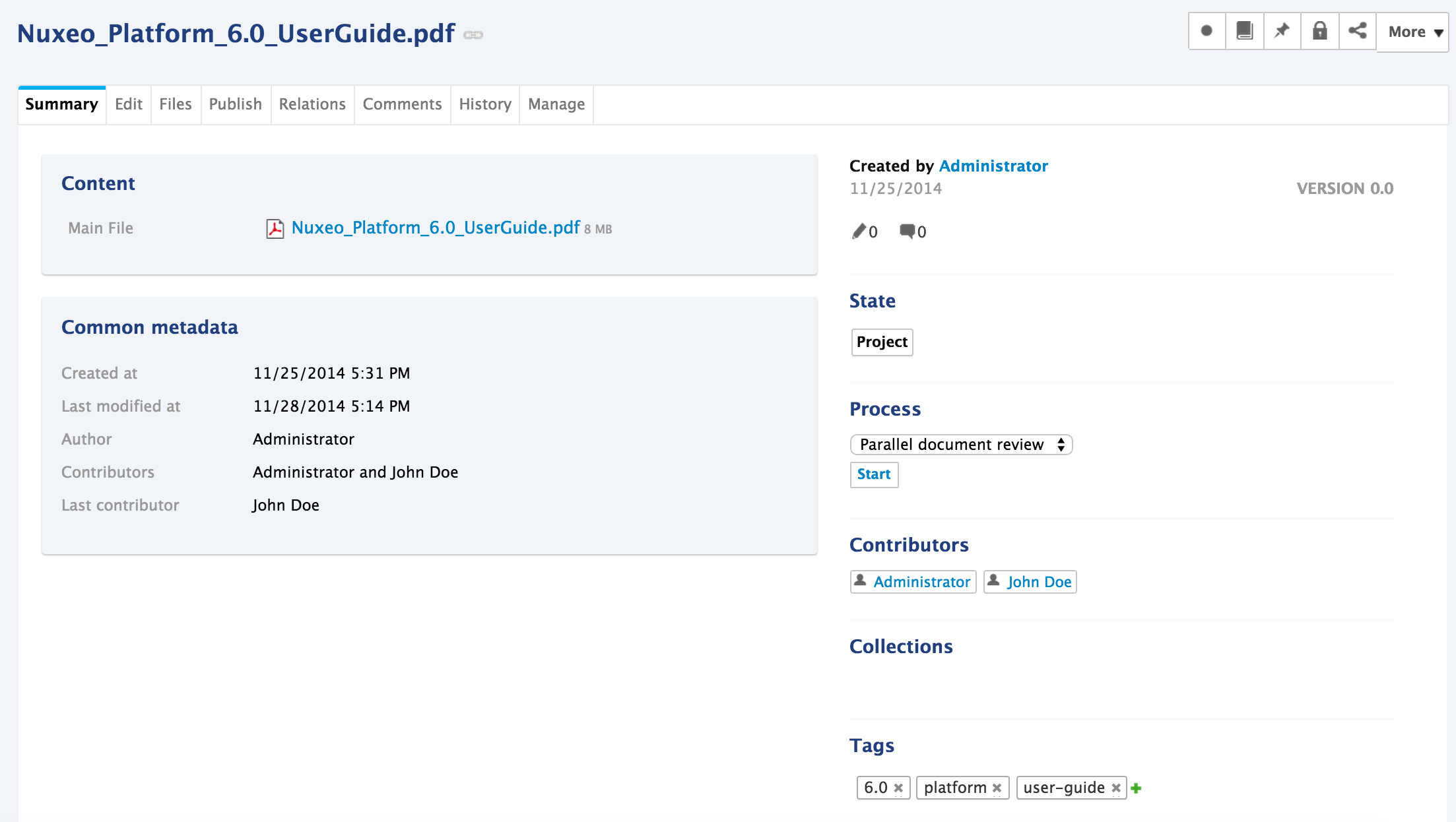This screenshot has width=1456, height=822.
Task: Click the 8 MB file size text
Action: [x=598, y=229]
